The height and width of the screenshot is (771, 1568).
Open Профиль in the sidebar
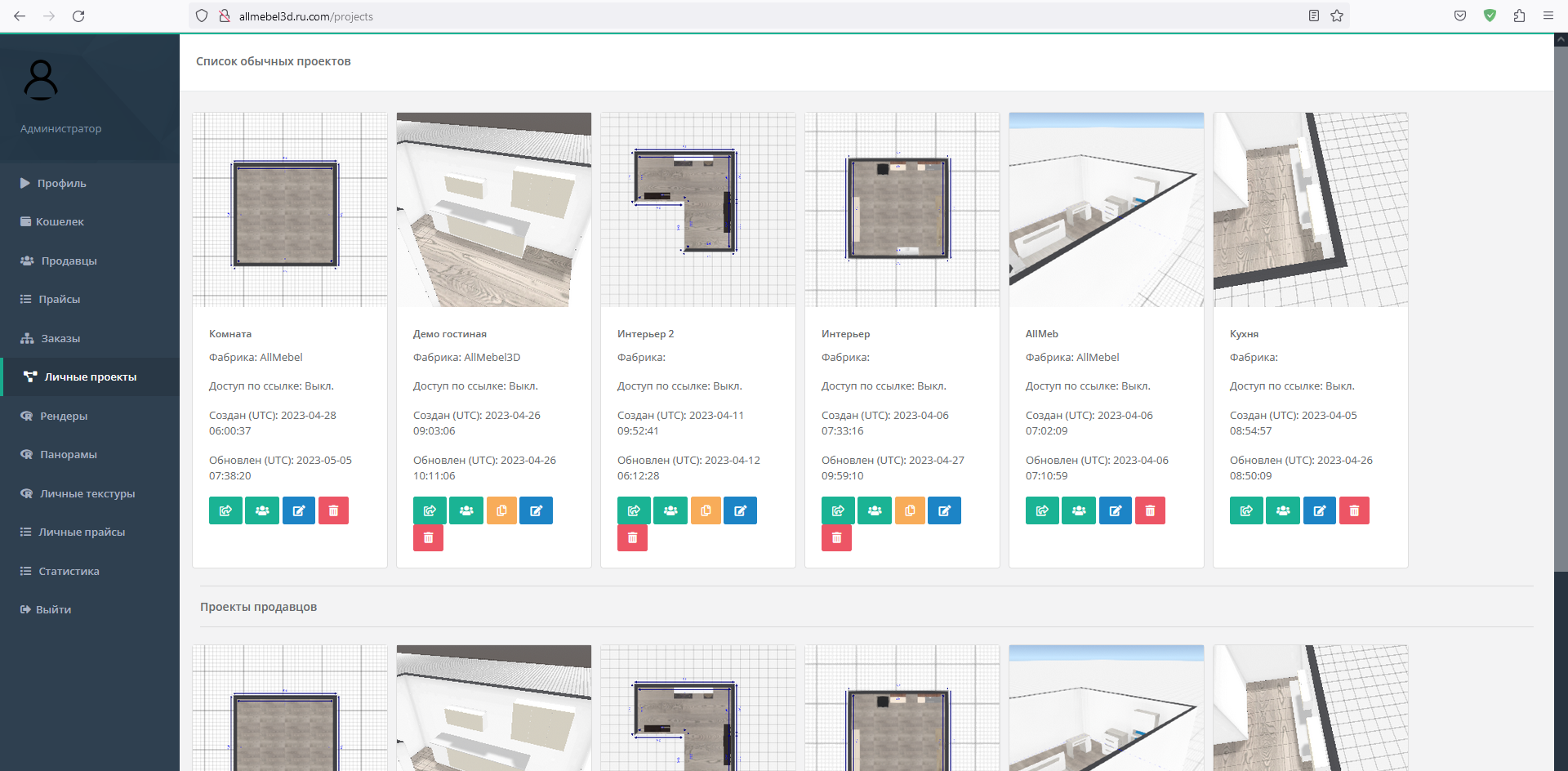coord(90,183)
